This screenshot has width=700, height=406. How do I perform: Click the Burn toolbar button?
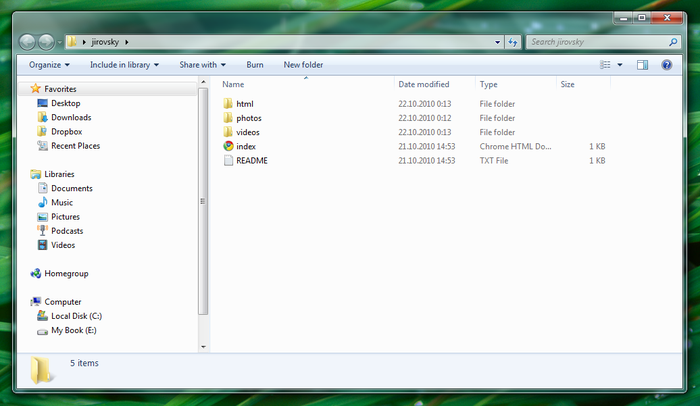[255, 65]
